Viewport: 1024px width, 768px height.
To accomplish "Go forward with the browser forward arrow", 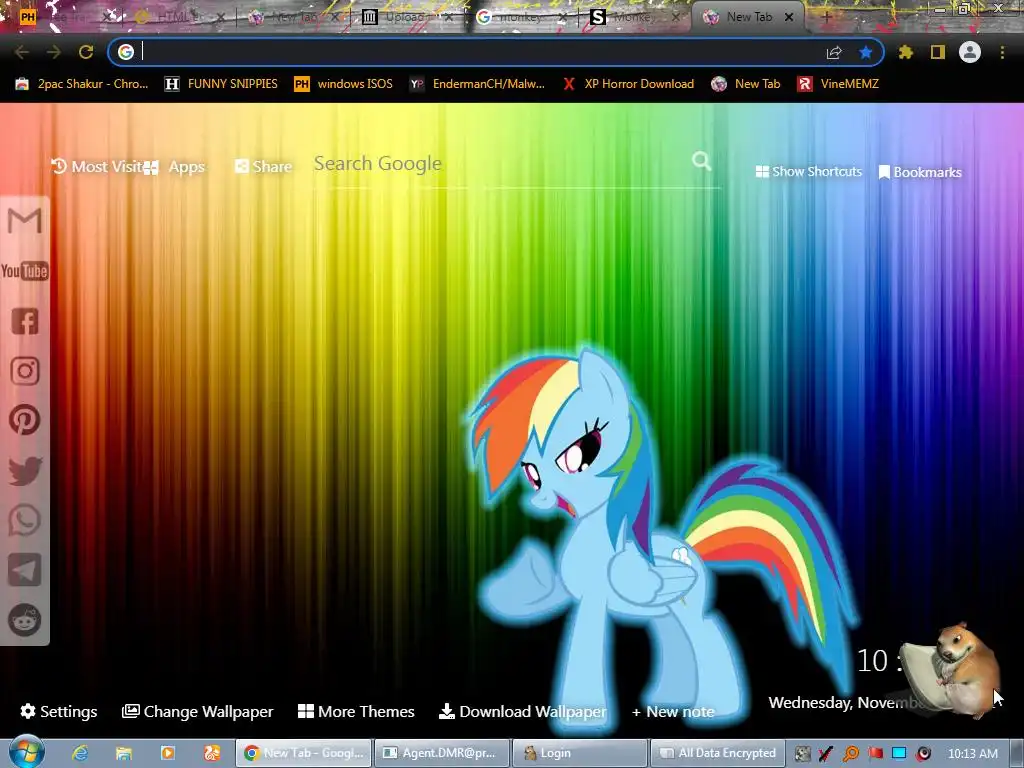I will click(x=54, y=52).
